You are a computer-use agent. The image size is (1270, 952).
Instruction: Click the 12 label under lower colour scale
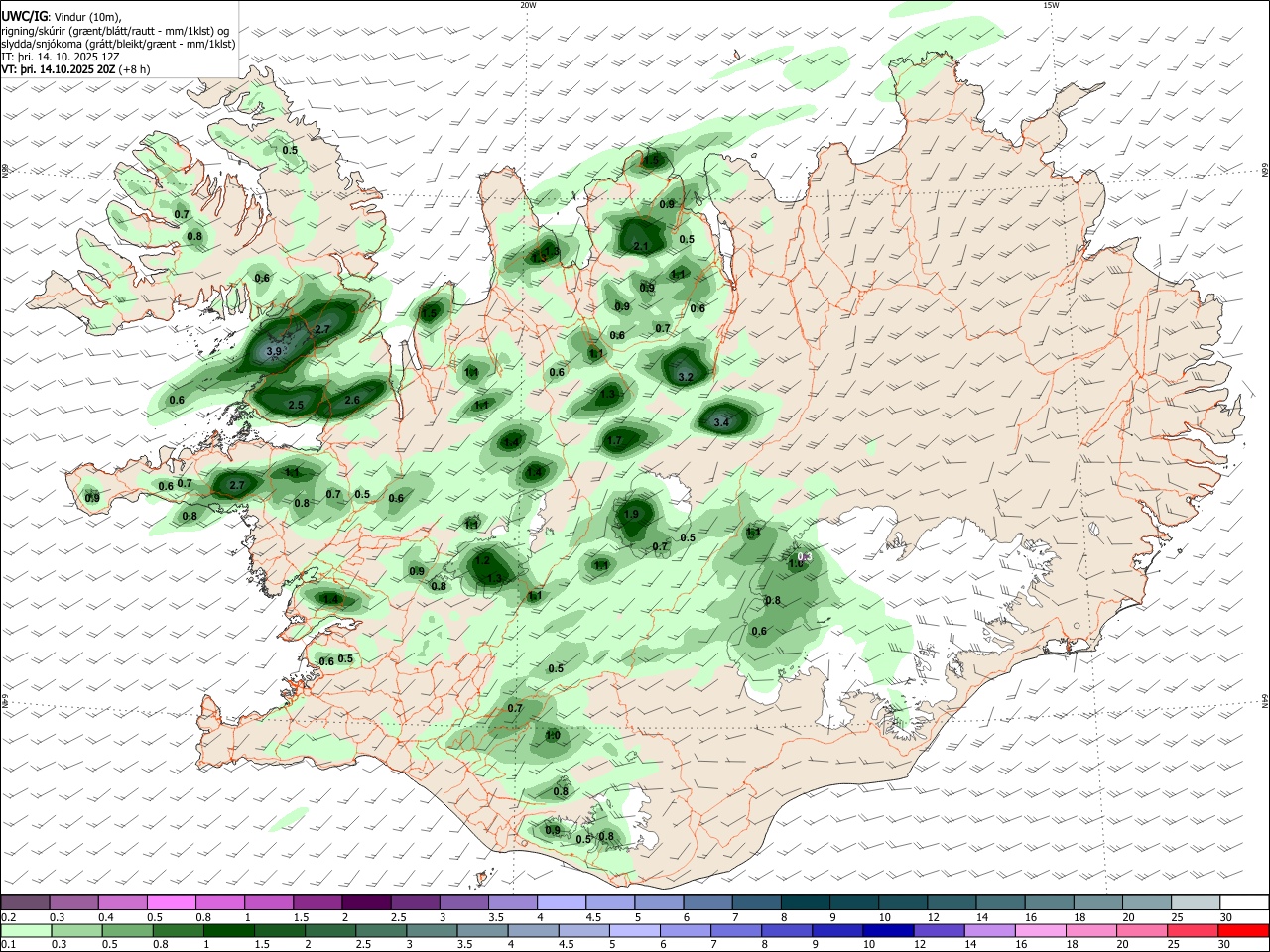coord(920,944)
